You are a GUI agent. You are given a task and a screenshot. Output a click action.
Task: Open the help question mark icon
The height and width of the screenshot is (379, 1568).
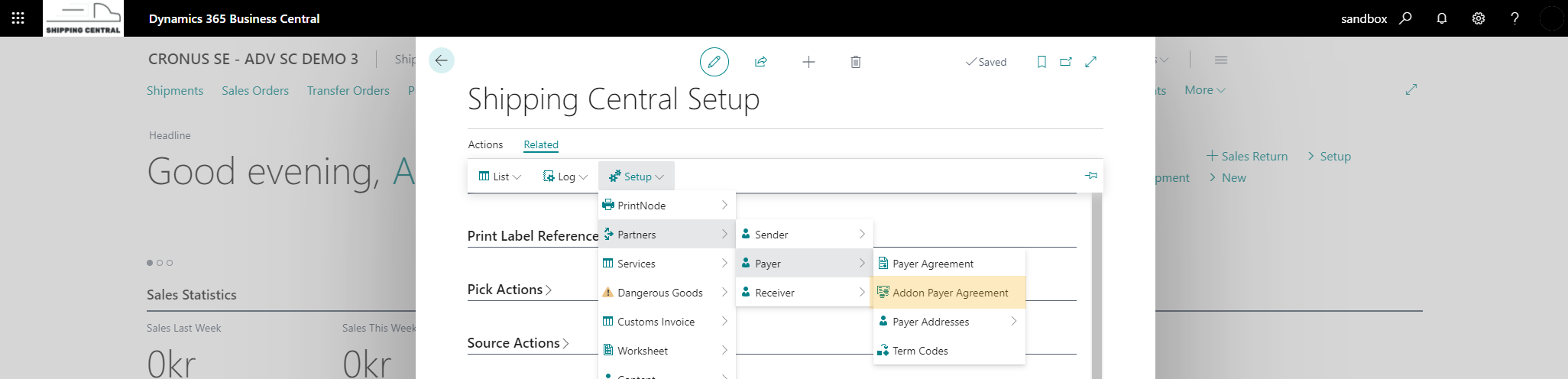(1515, 18)
